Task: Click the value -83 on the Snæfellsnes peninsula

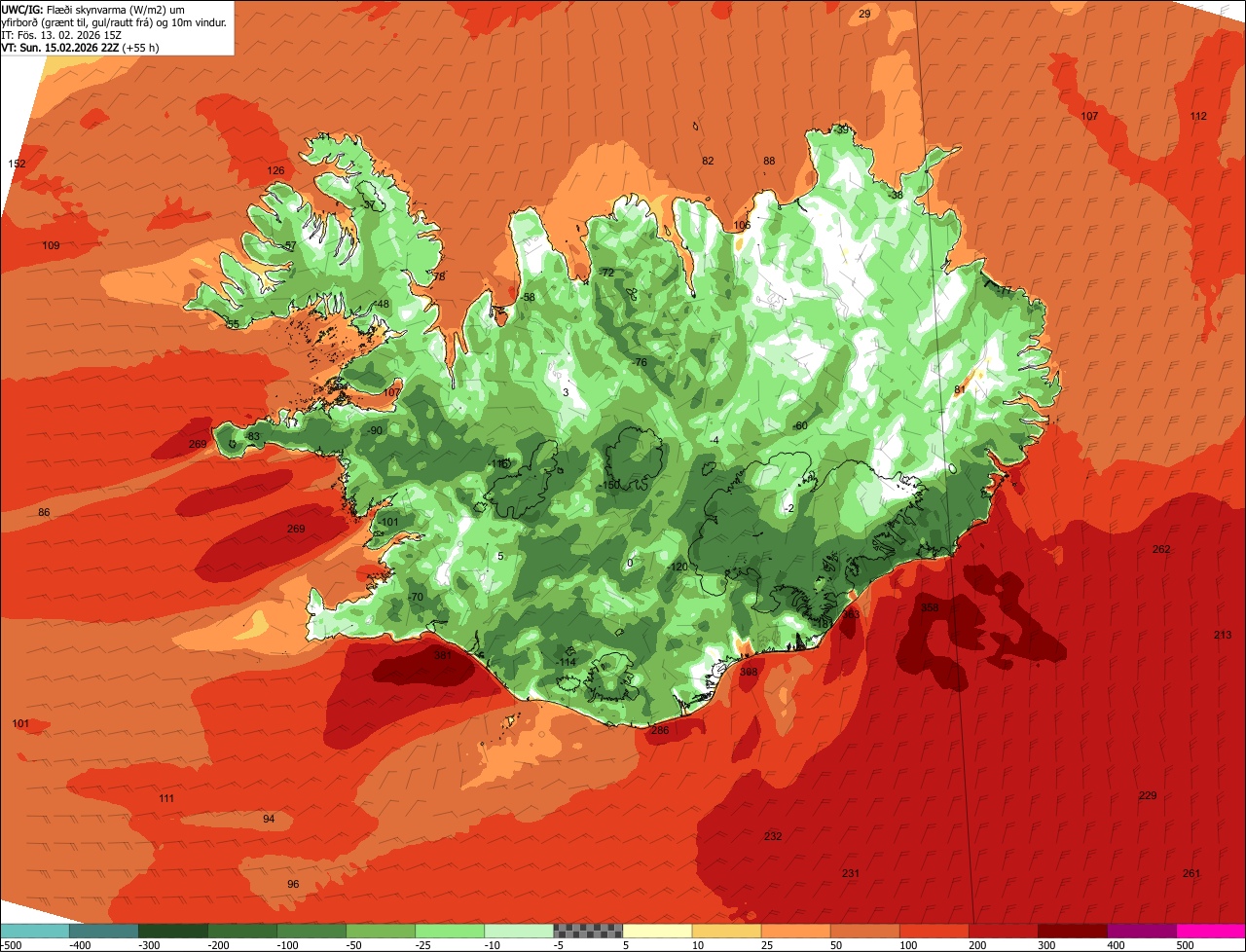Action: point(253,436)
